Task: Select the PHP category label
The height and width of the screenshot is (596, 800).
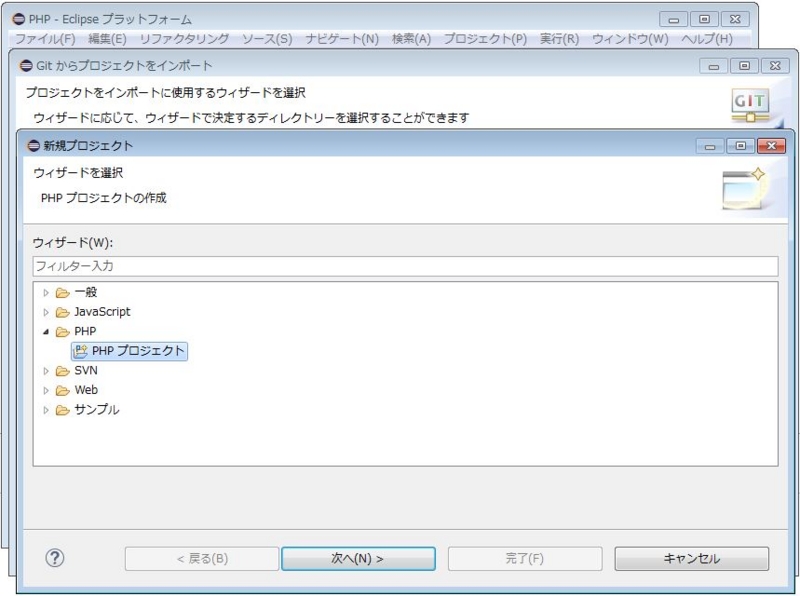Action: point(85,332)
